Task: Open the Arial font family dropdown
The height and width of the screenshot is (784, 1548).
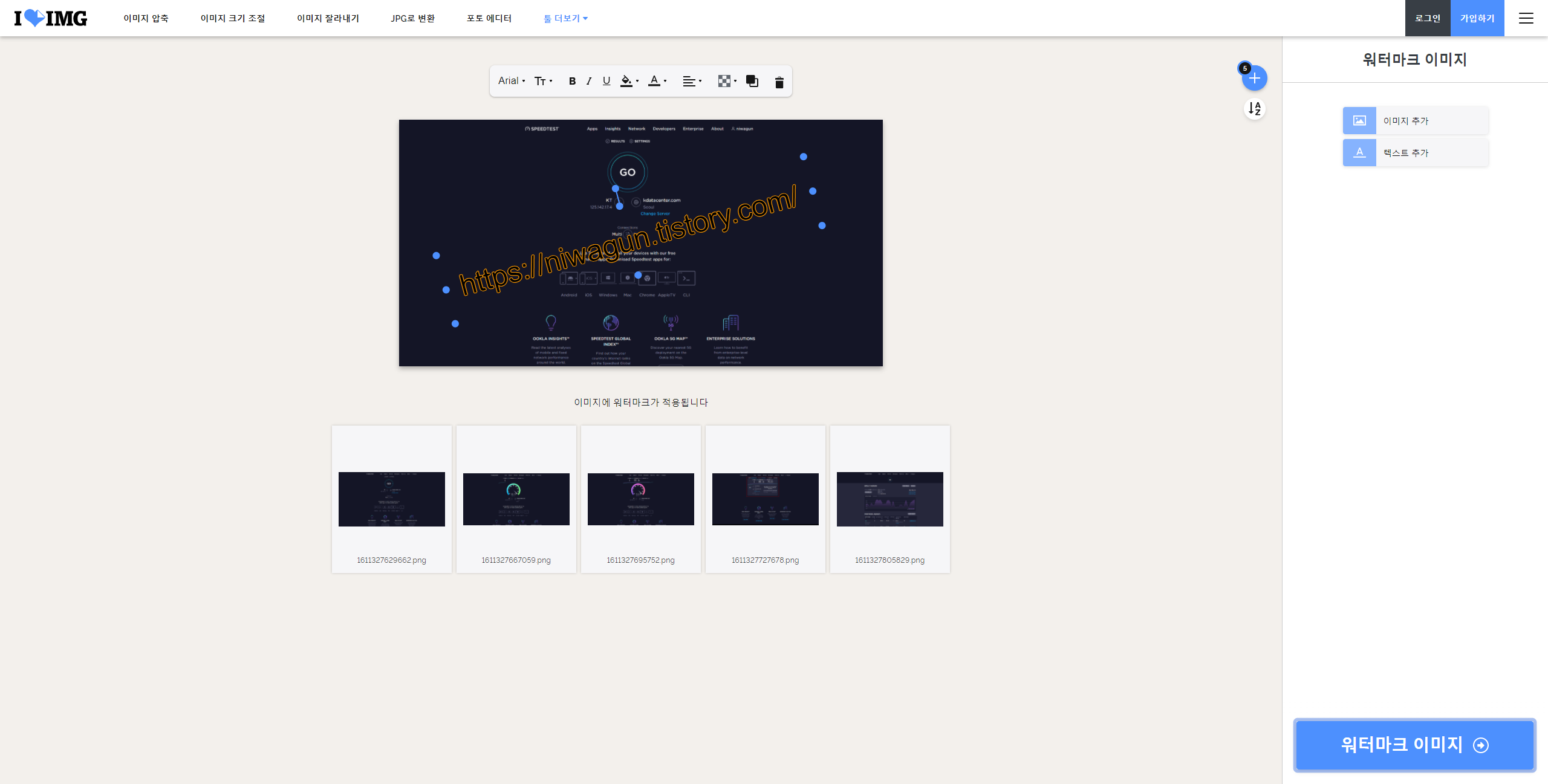Action: 512,80
